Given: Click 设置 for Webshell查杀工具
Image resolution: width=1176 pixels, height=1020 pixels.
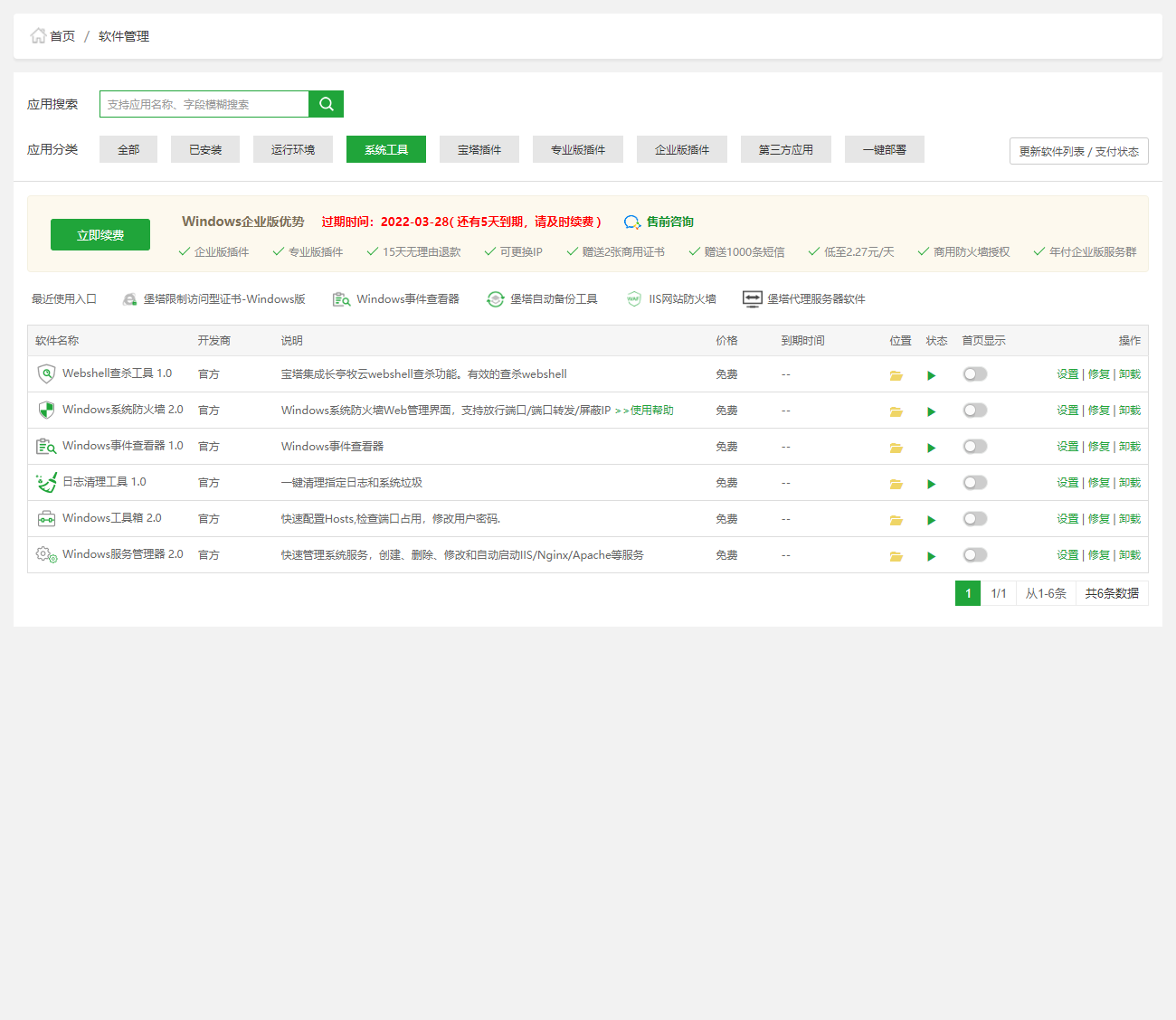Looking at the screenshot, I should click(x=1067, y=374).
